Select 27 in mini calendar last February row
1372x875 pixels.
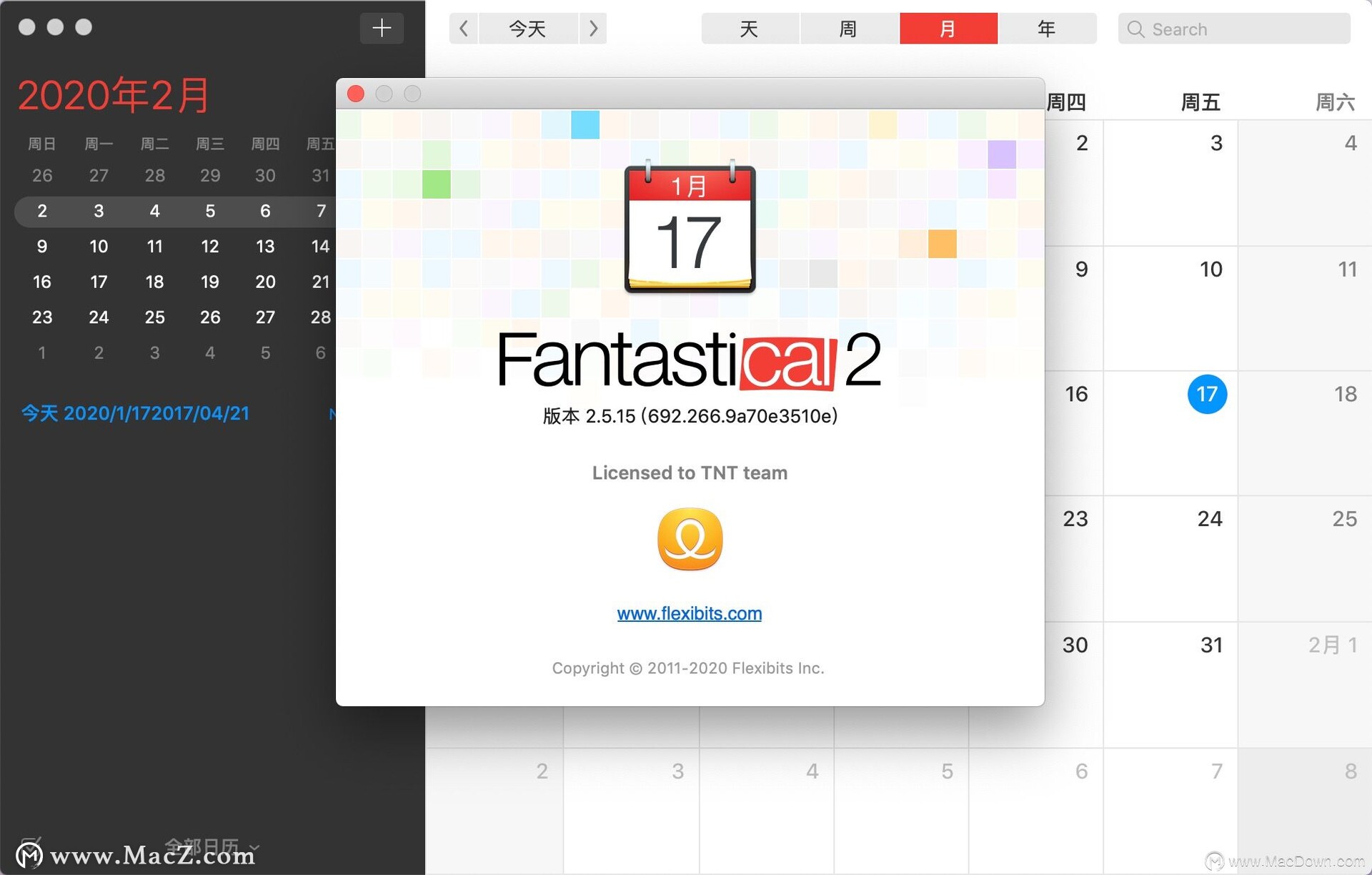265,317
